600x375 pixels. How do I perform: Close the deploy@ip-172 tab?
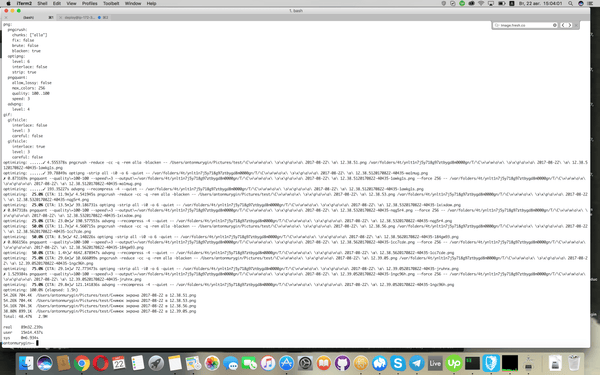(x=60, y=18)
